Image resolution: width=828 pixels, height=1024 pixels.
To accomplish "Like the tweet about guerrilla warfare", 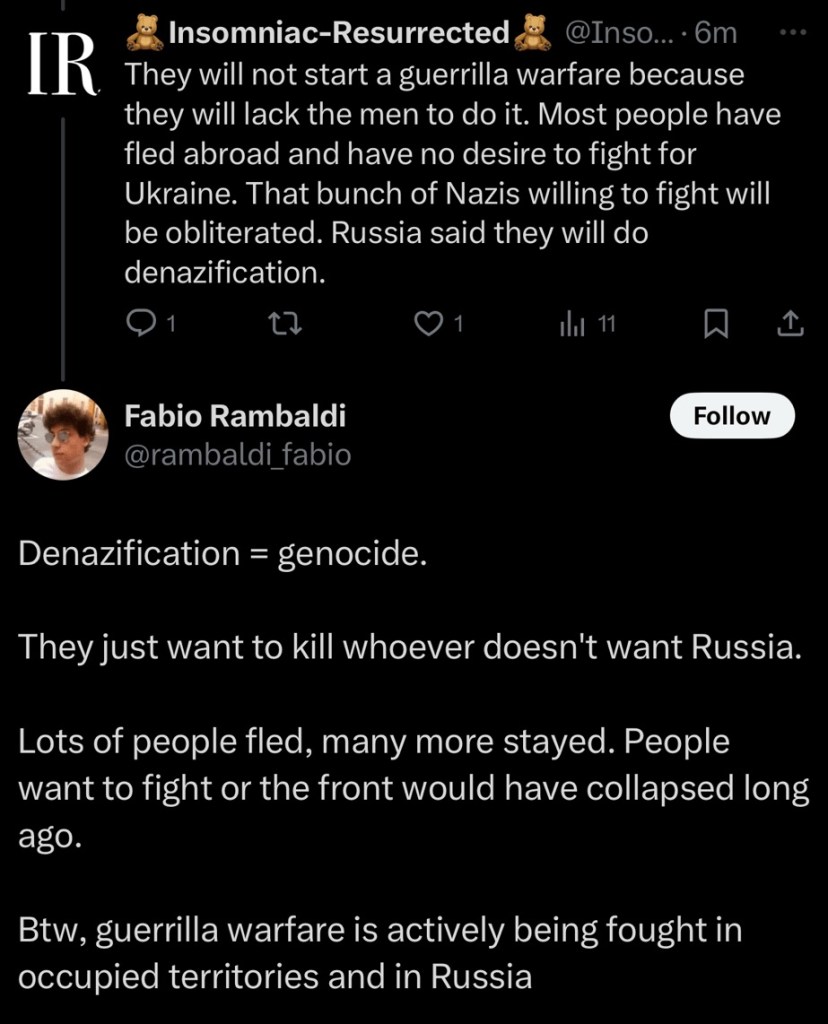I will pyautogui.click(x=429, y=322).
